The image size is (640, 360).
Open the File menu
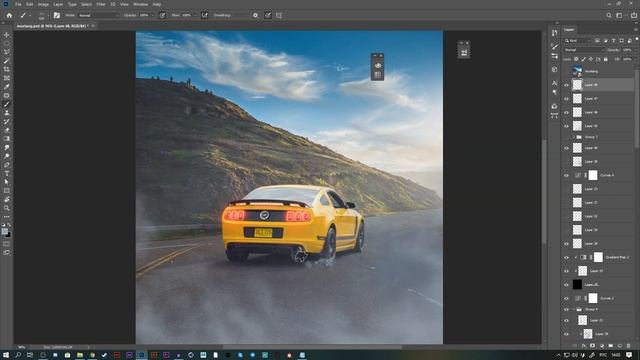pos(18,4)
